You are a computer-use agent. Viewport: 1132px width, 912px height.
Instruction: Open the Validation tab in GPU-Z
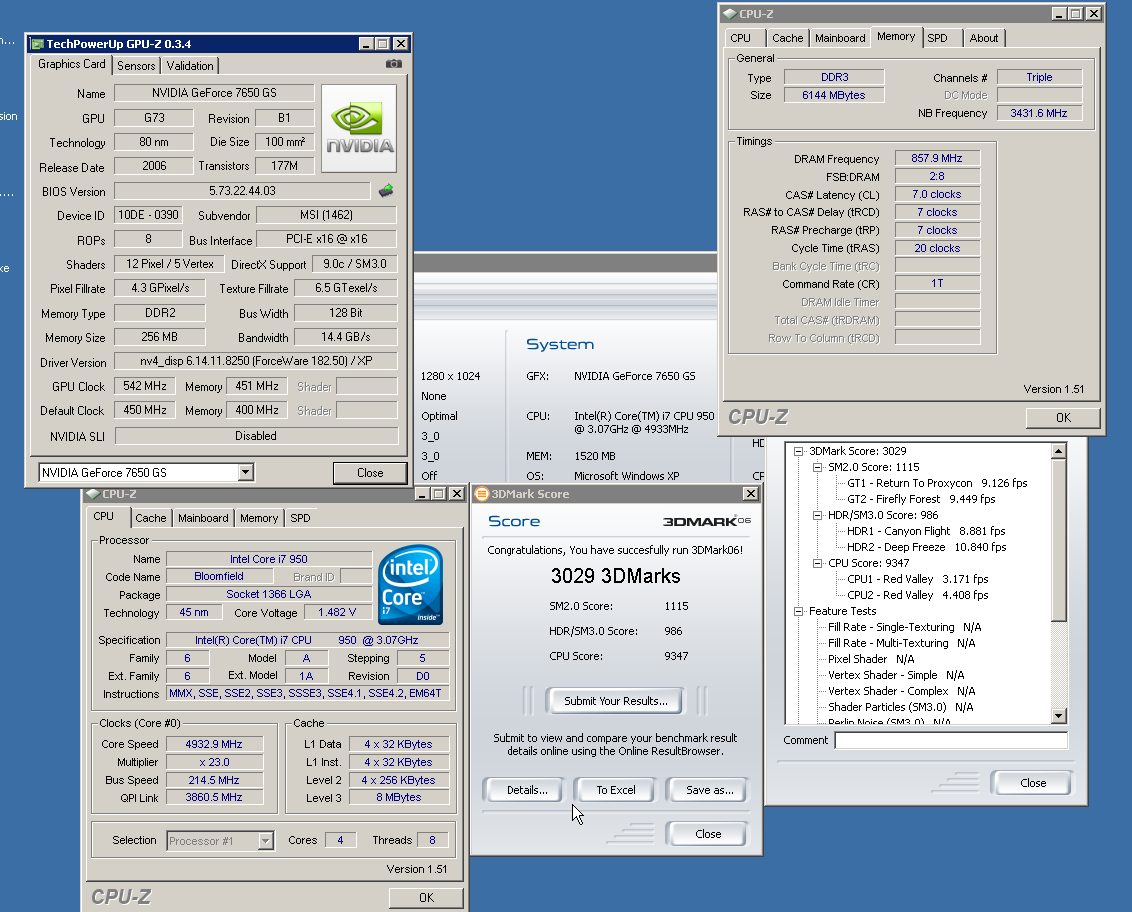[x=190, y=66]
